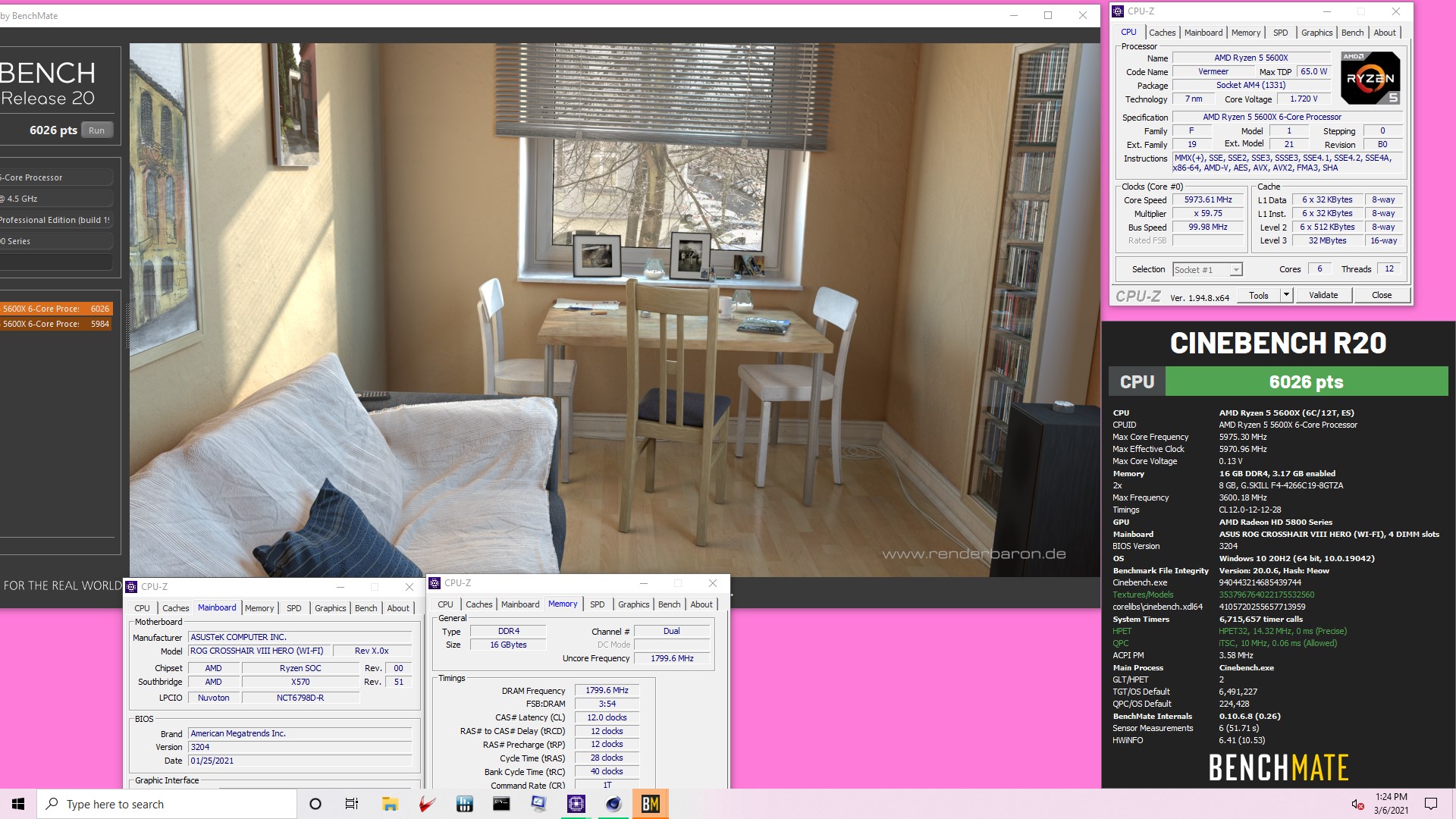Switch to Caches tab in main CPU-Z
The width and height of the screenshot is (1456, 819).
click(x=1162, y=33)
